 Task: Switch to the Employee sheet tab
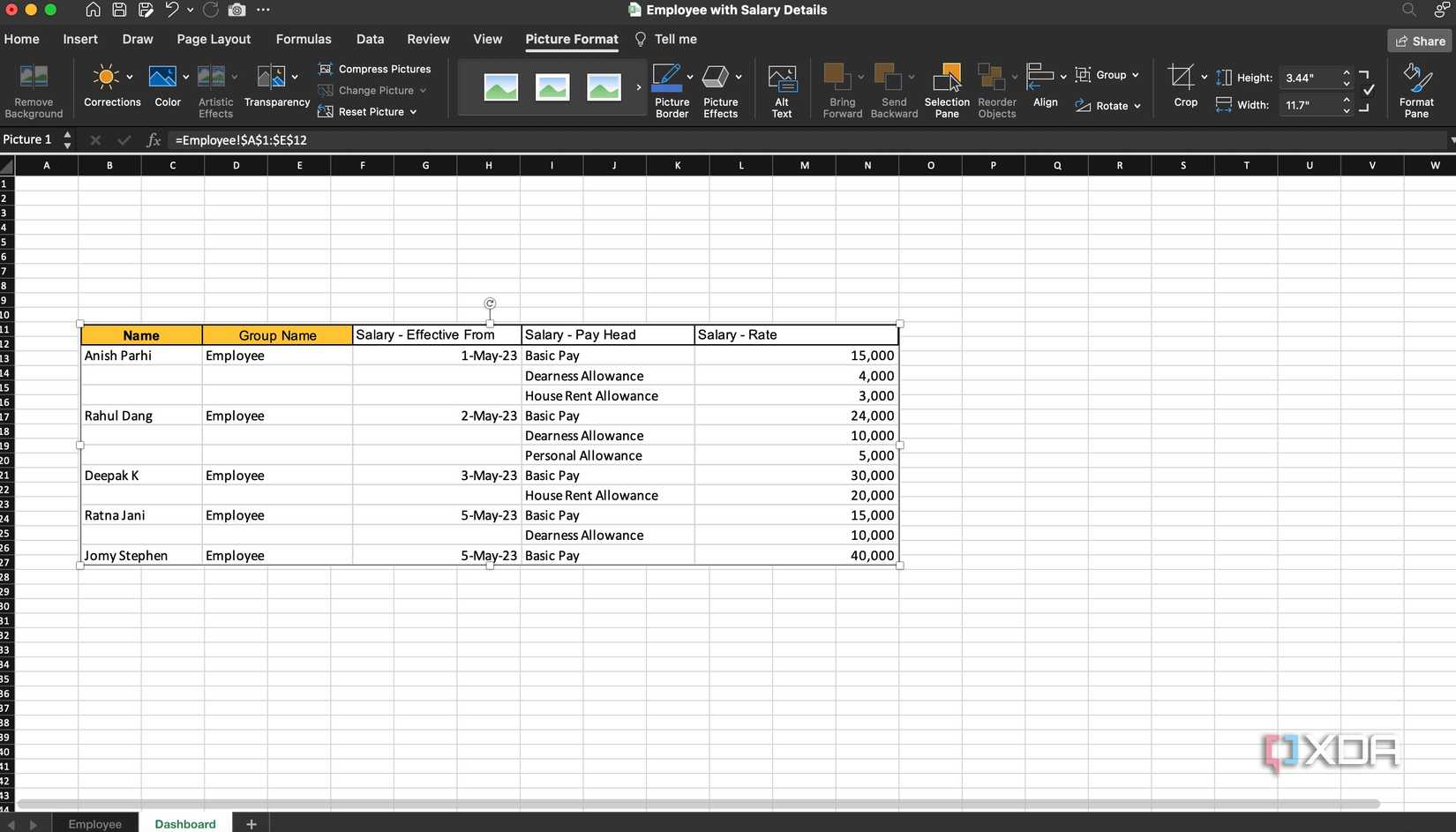click(95, 823)
